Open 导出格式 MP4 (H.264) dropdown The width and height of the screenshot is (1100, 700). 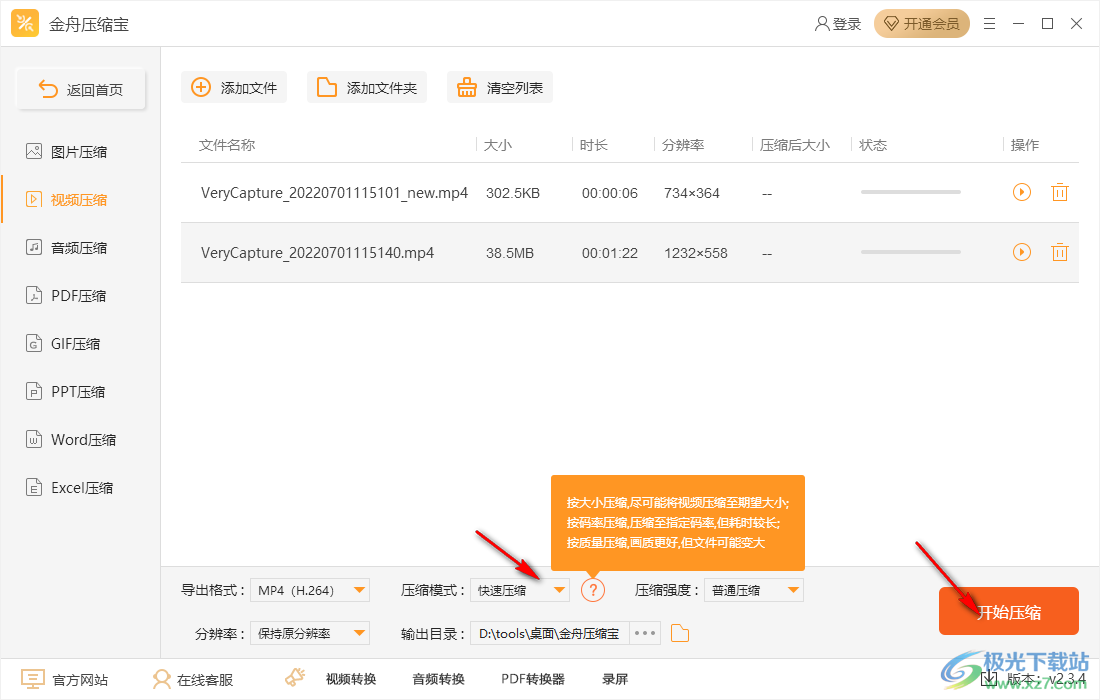pyautogui.click(x=309, y=591)
